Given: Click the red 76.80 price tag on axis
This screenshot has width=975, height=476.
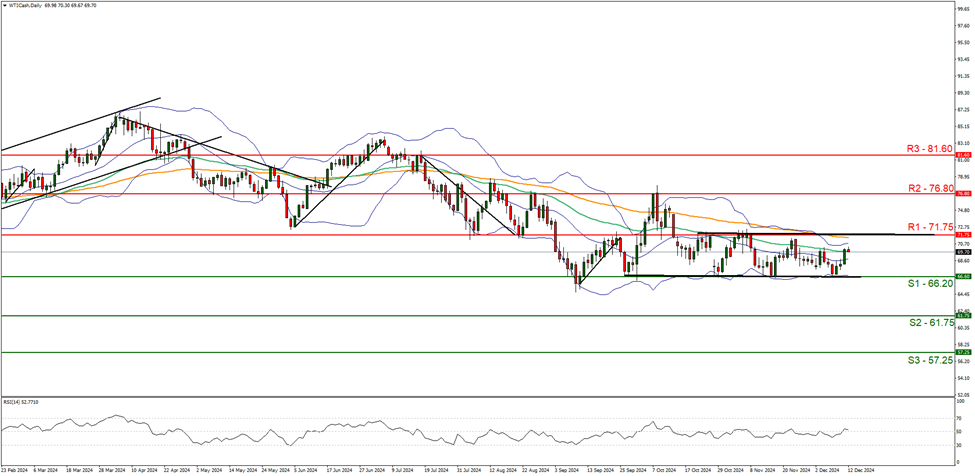Looking at the screenshot, I should pyautogui.click(x=964, y=194).
